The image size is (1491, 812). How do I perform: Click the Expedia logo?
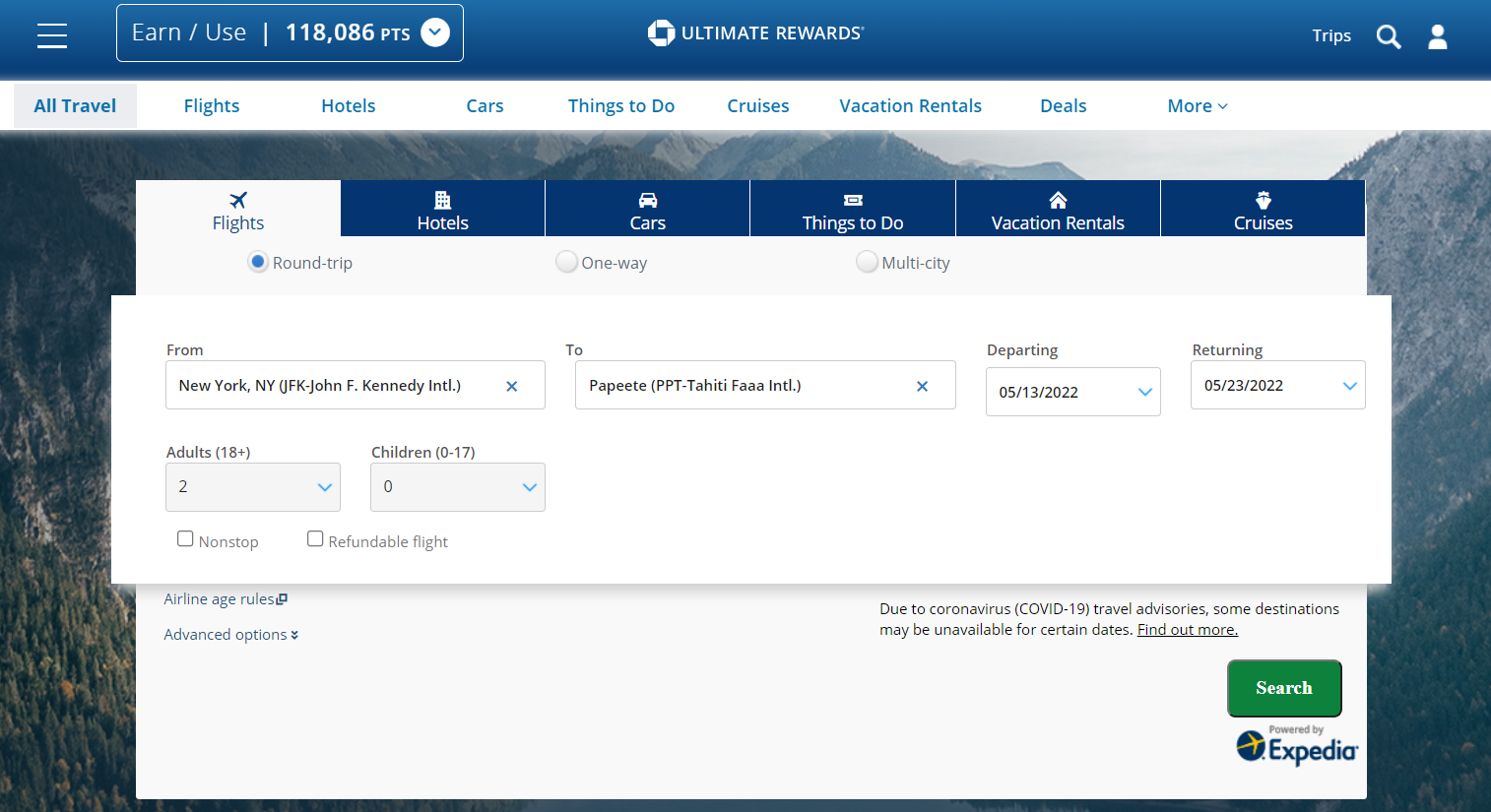click(1297, 748)
